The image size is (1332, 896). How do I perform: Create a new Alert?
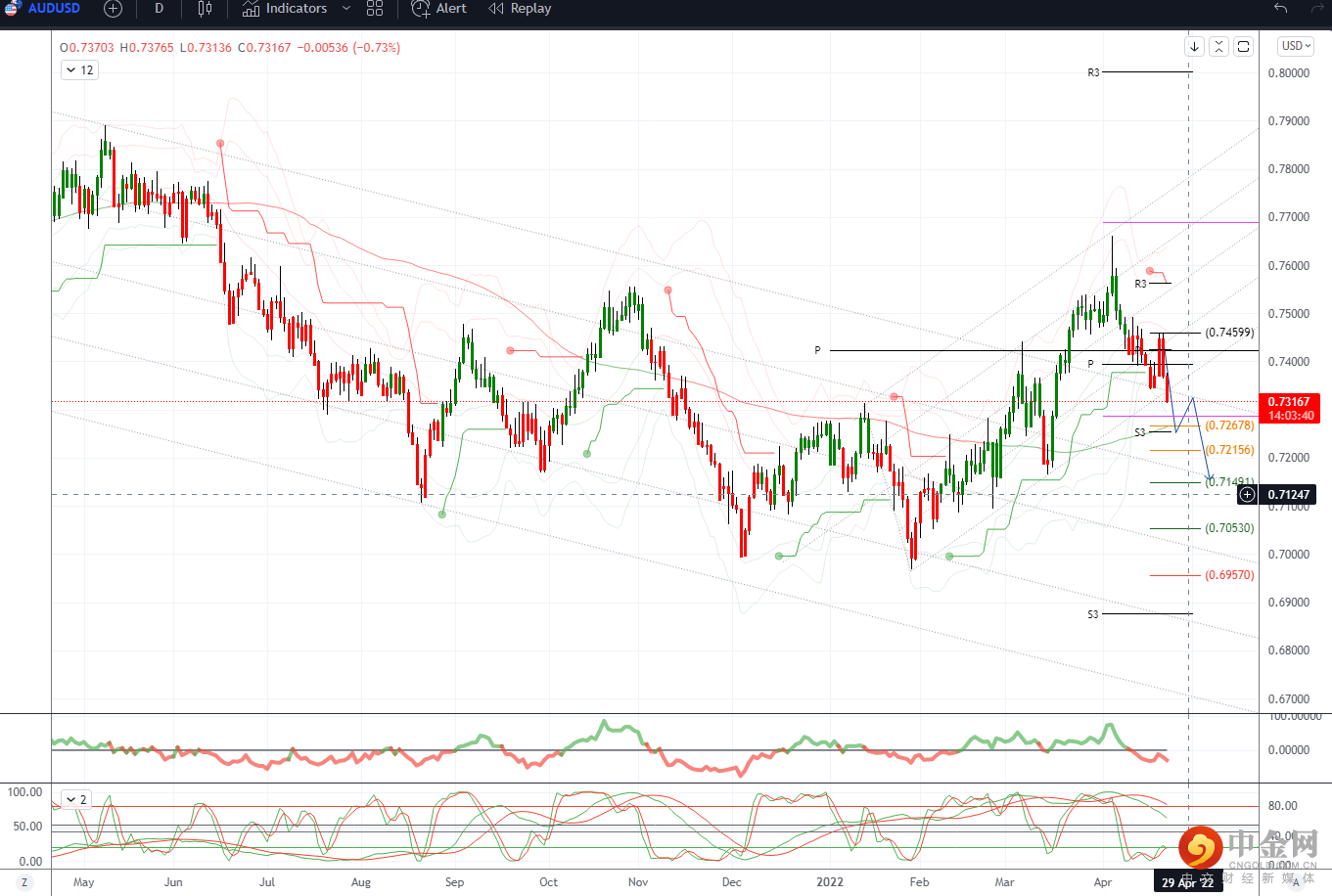(439, 9)
